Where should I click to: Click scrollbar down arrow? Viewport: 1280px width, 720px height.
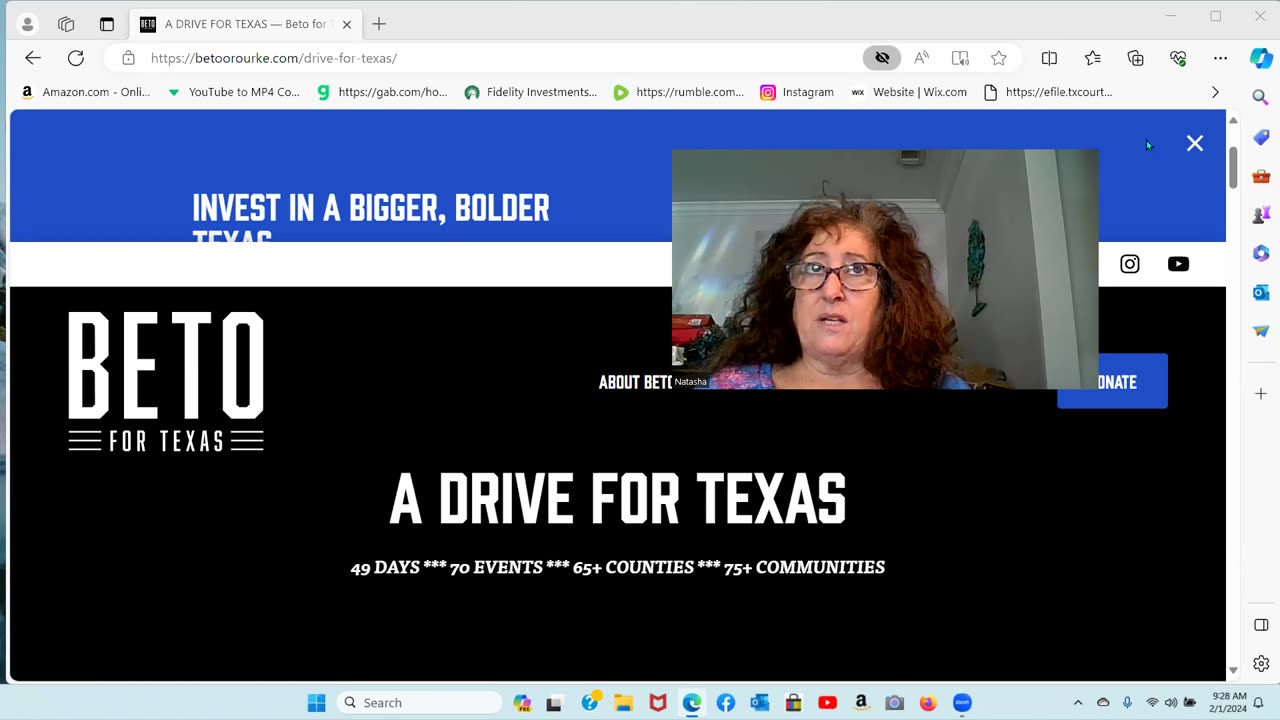1233,670
